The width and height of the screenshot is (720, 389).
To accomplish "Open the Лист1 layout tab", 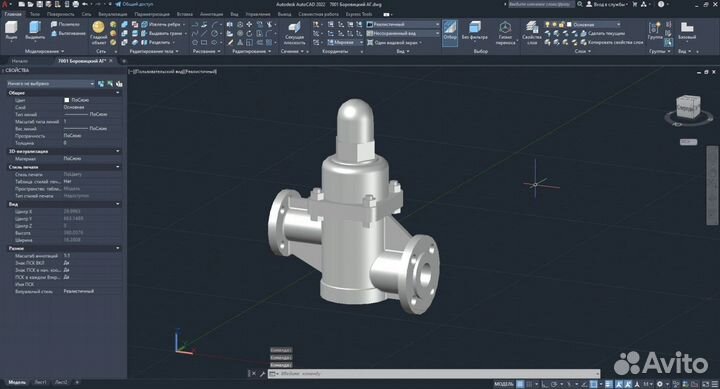I will click(40, 382).
